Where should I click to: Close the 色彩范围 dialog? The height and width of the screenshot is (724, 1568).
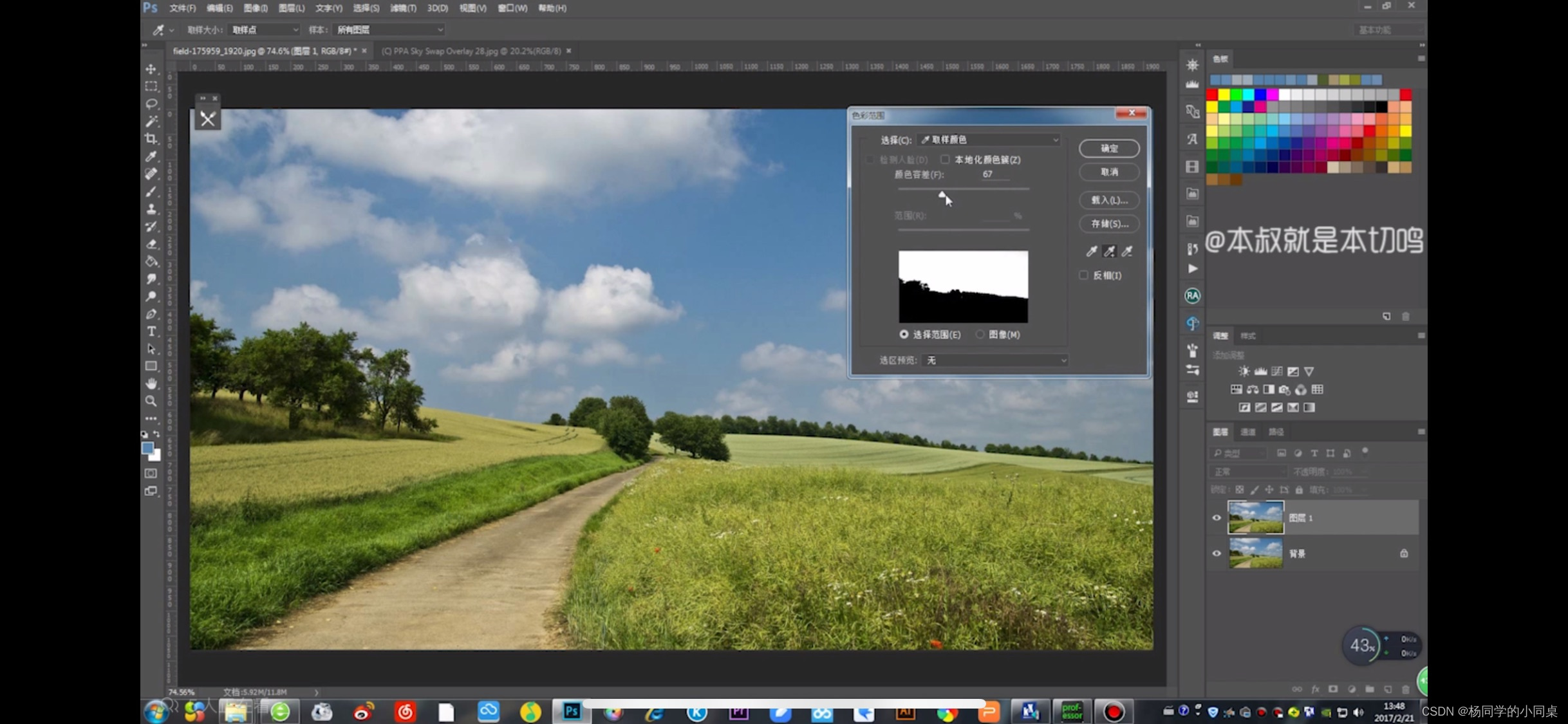[1131, 113]
